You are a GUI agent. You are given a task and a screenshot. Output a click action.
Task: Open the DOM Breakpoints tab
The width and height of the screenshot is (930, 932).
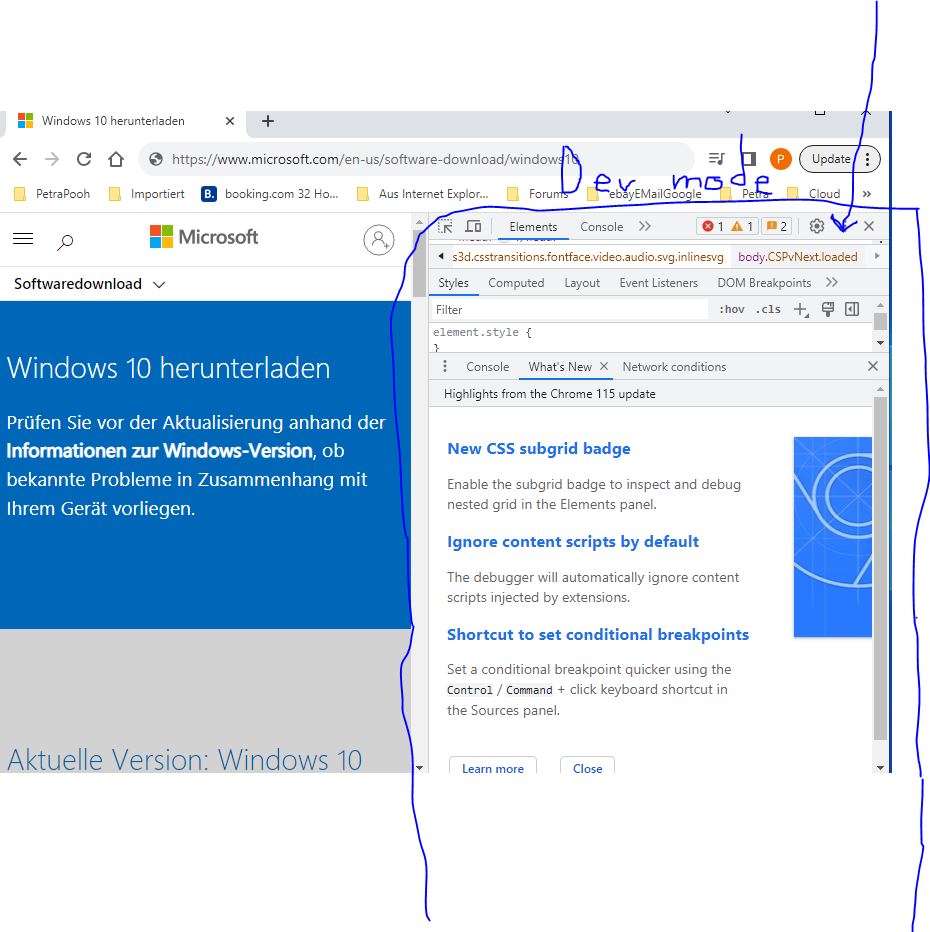pyautogui.click(x=764, y=283)
